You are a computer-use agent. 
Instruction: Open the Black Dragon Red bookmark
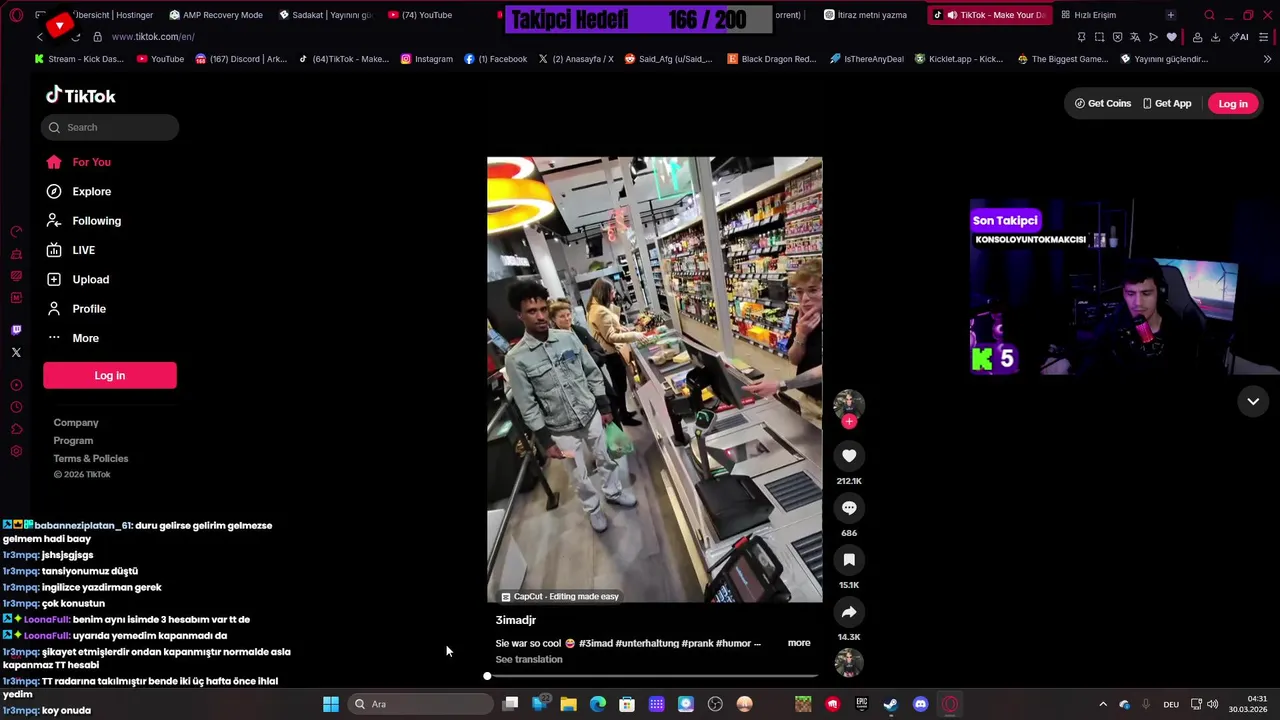tap(772, 59)
